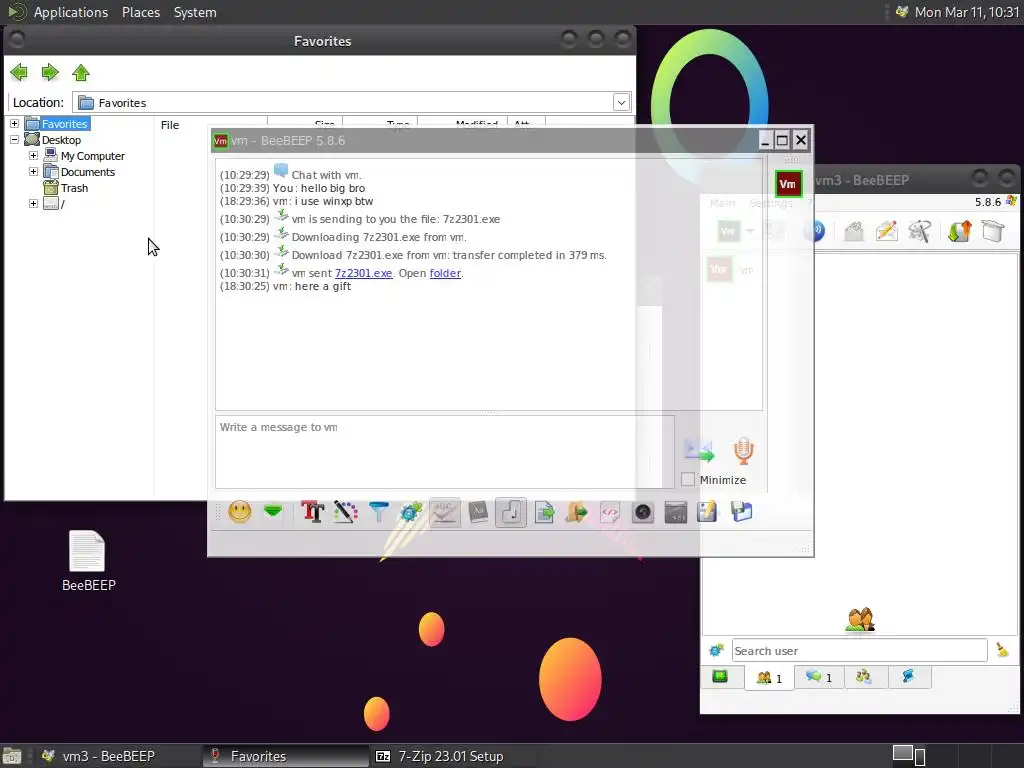Screen dimensions: 1024x768
Task: Toggle the music note beep icon
Action: [x=511, y=511]
